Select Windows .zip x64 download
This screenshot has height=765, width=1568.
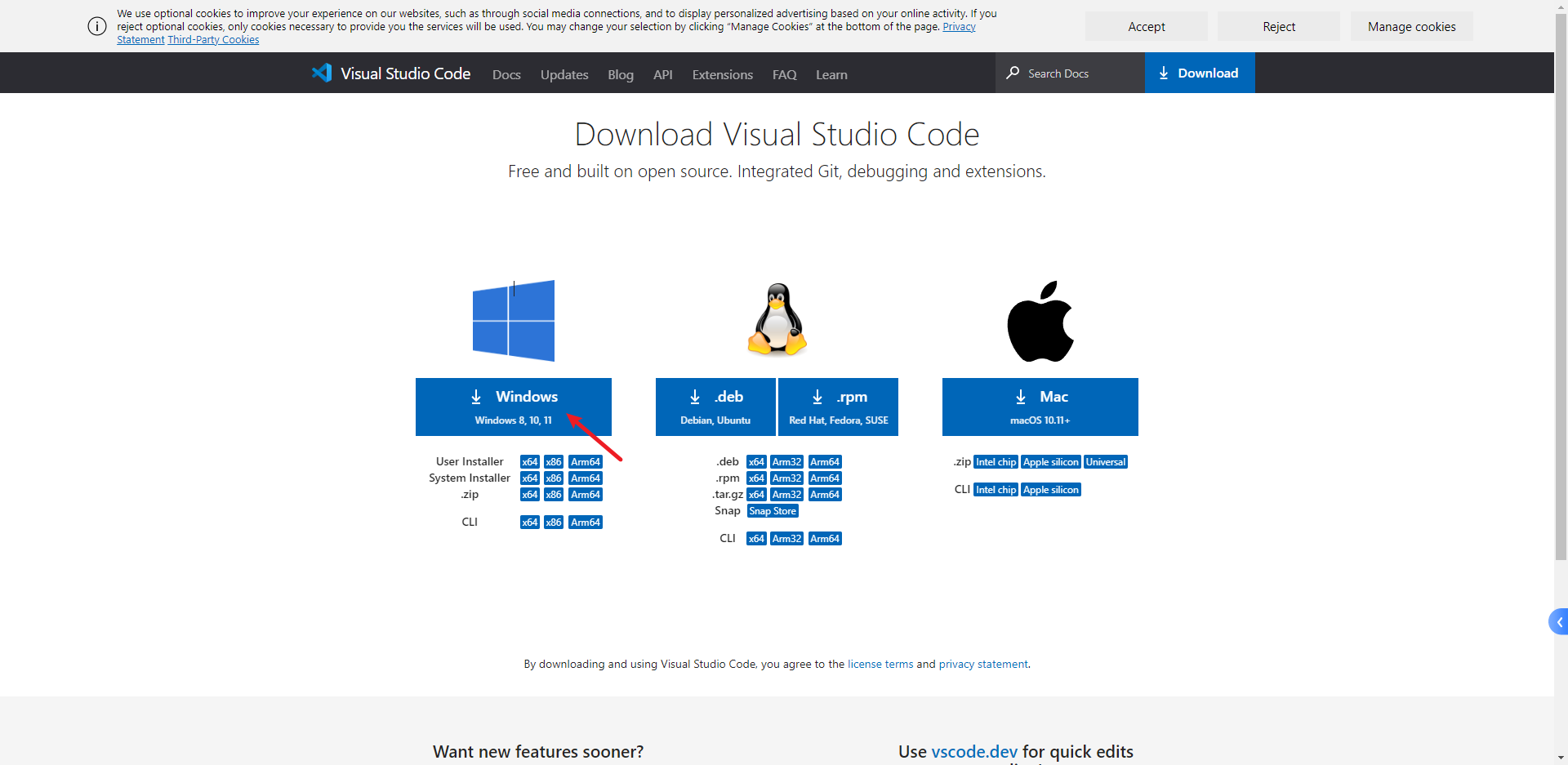coord(530,495)
